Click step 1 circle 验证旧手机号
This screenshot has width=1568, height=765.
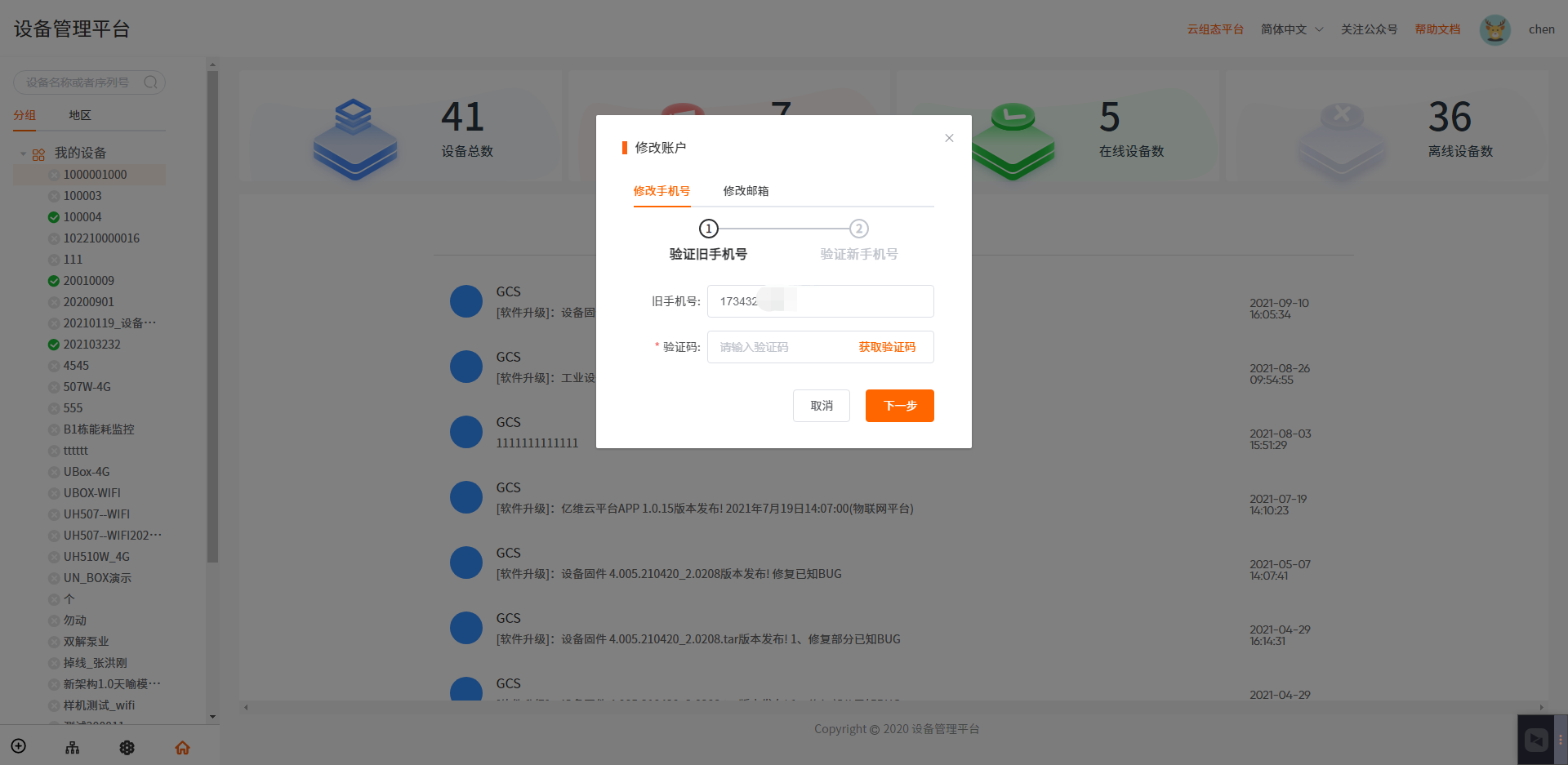708,229
